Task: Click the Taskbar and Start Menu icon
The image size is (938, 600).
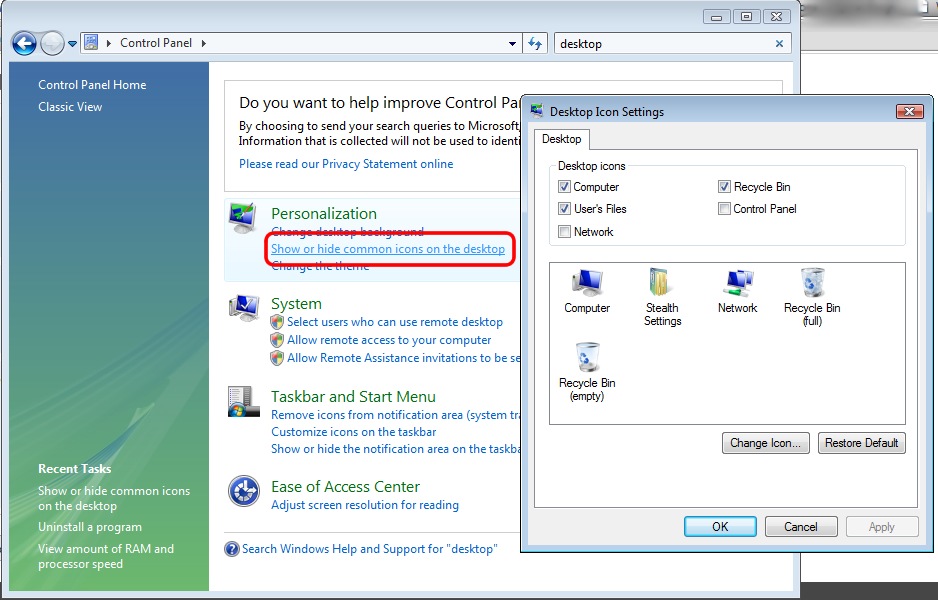Action: (243, 401)
